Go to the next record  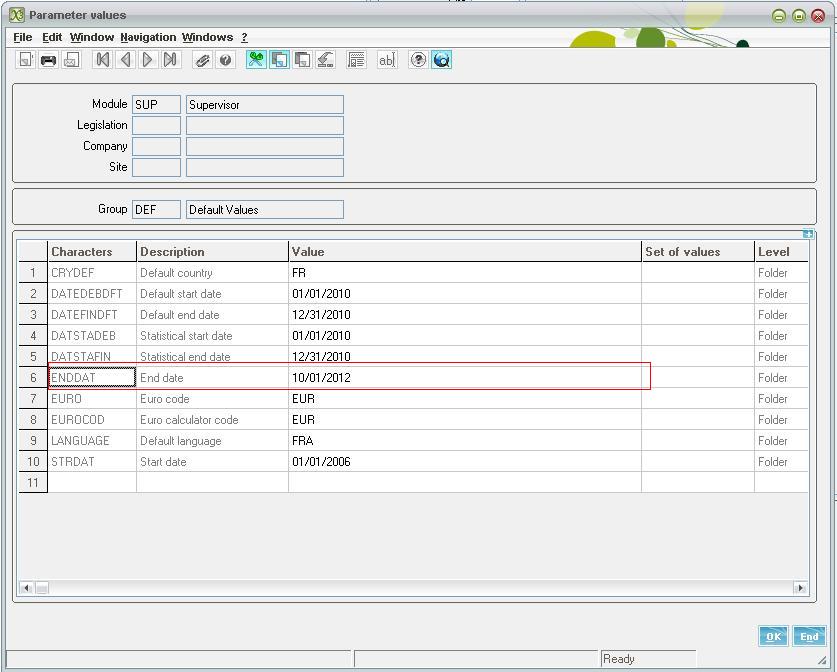[148, 60]
